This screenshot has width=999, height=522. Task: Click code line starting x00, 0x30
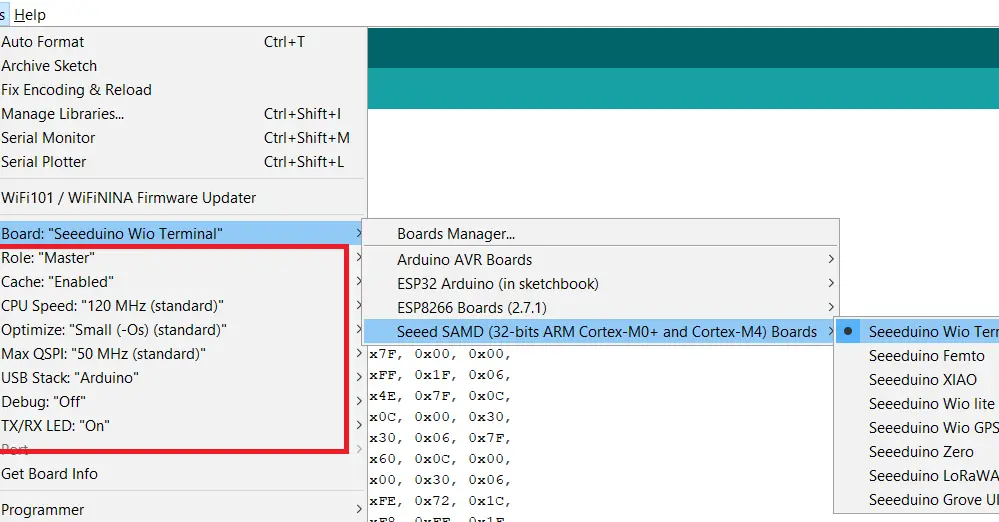coord(440,480)
